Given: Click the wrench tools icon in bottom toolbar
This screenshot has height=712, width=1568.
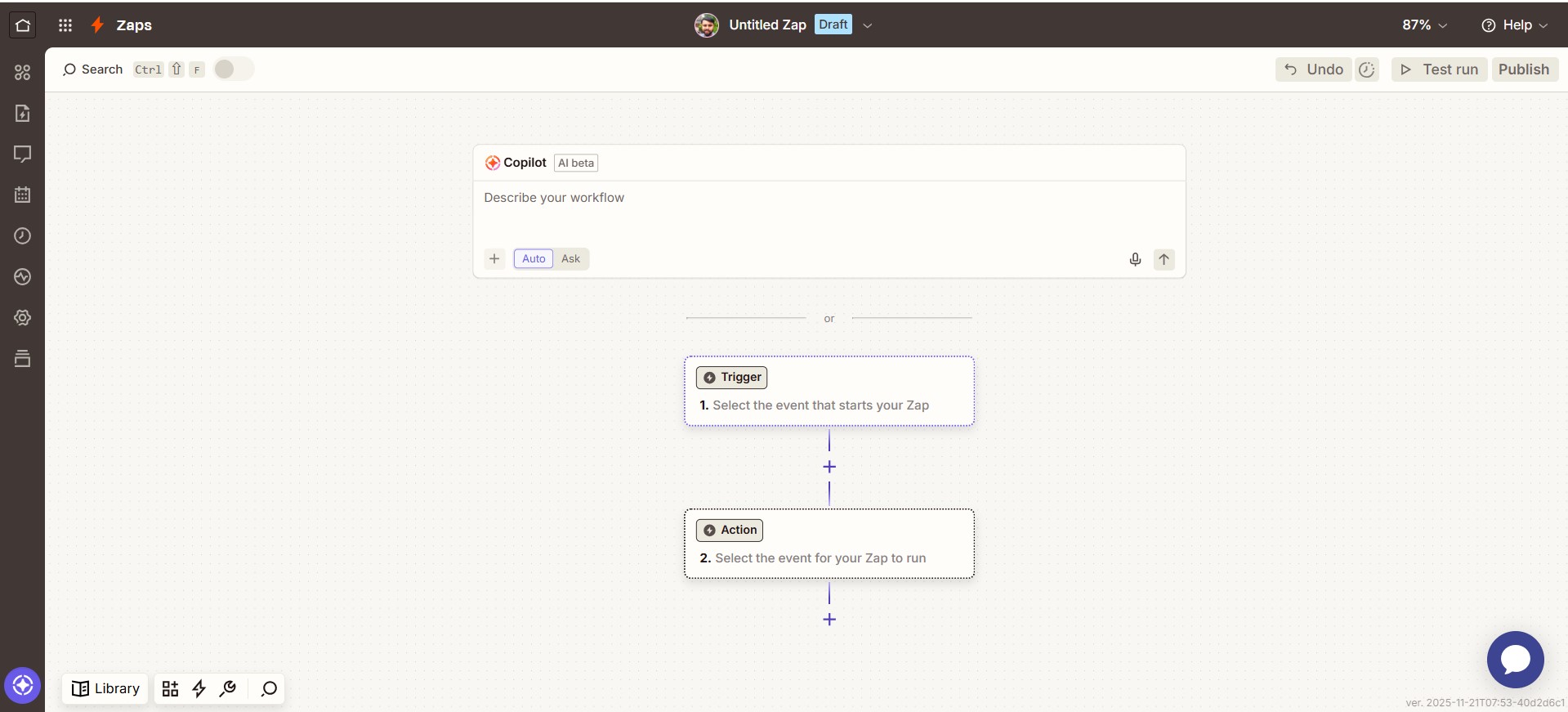Looking at the screenshot, I should pos(228,689).
